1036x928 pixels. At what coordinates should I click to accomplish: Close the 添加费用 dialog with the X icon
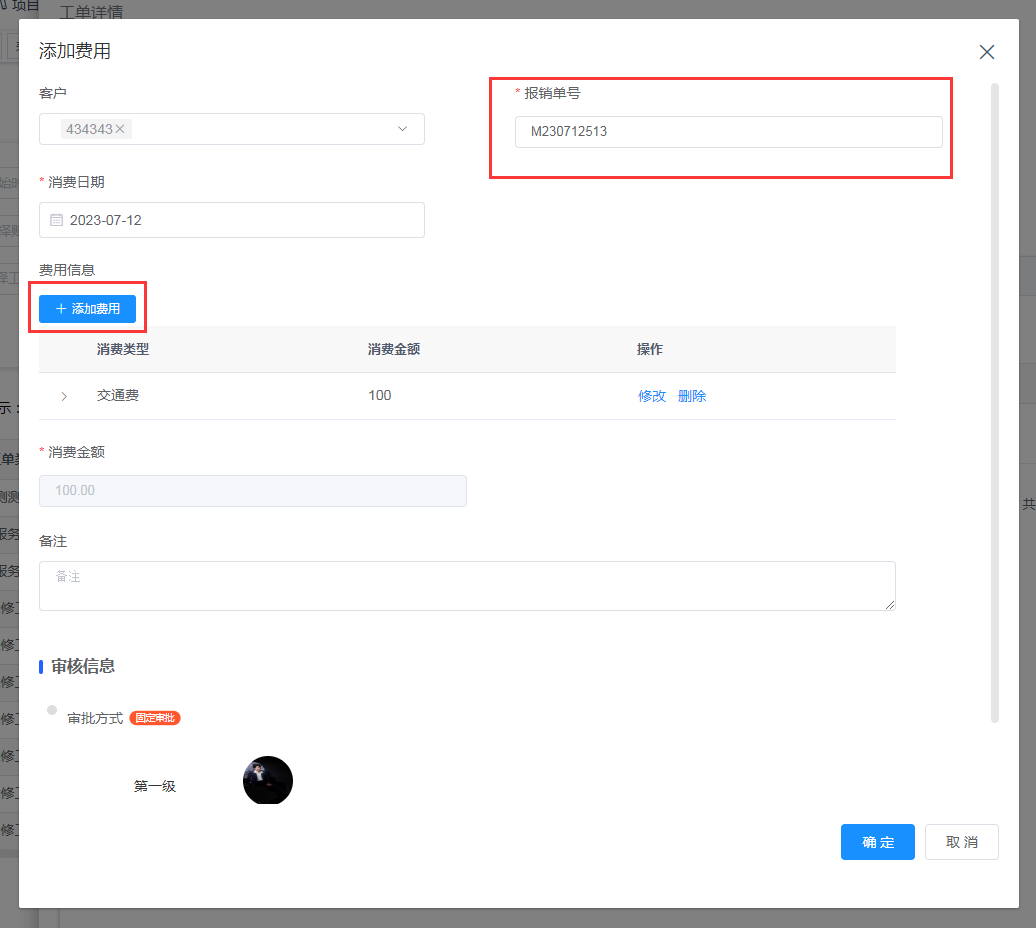click(x=986, y=52)
